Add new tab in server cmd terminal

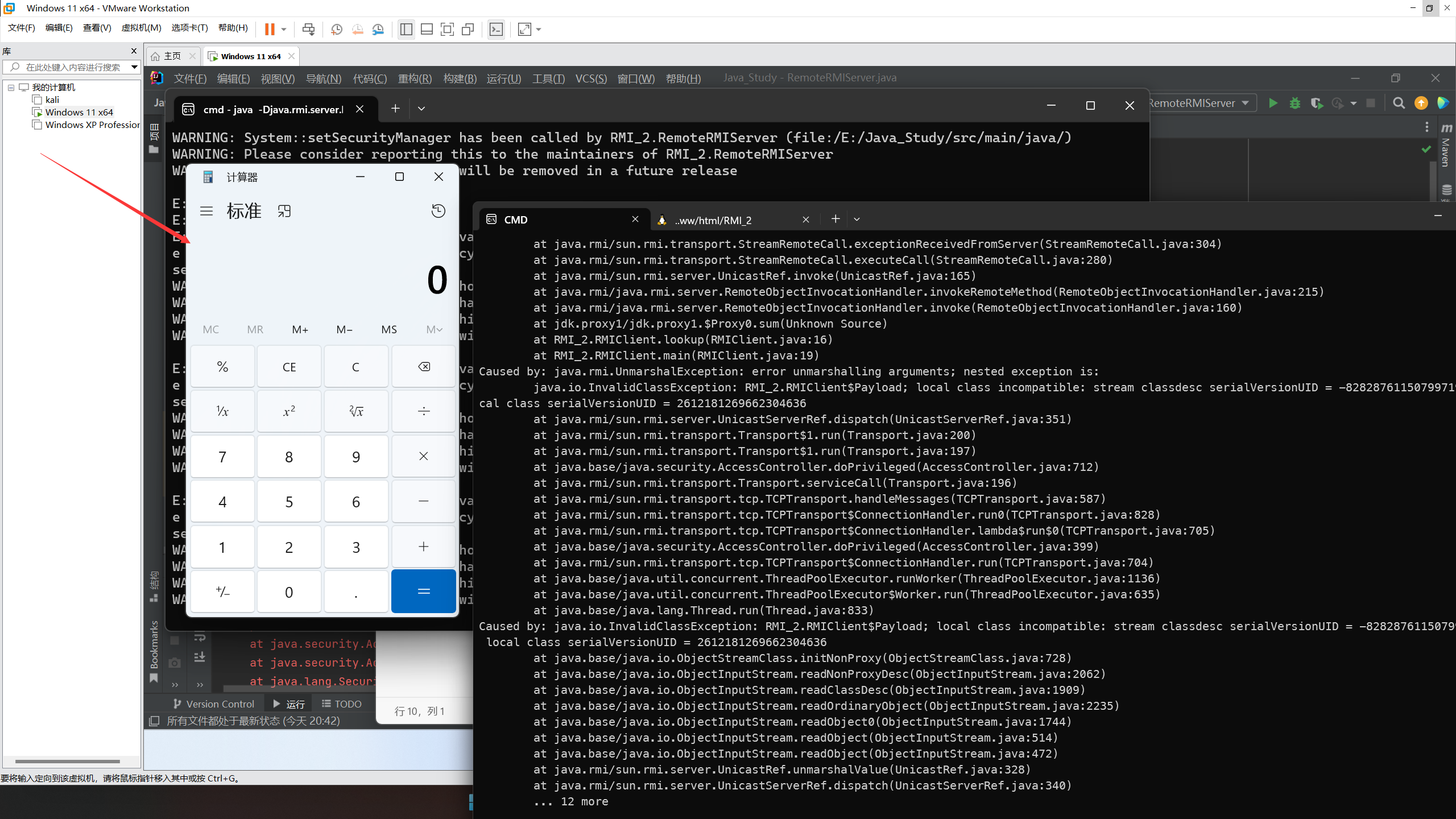click(x=395, y=109)
